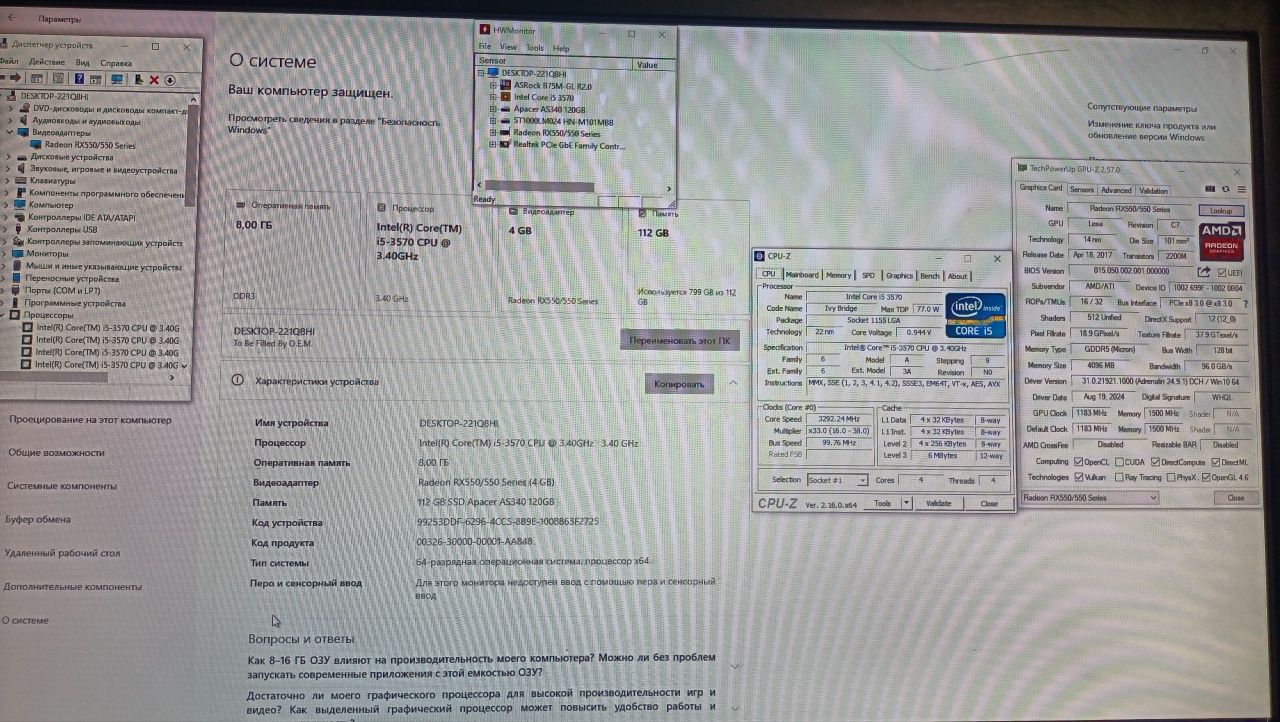Expand the 8–16 ГБ ОЗУ question chevron

coord(737,665)
